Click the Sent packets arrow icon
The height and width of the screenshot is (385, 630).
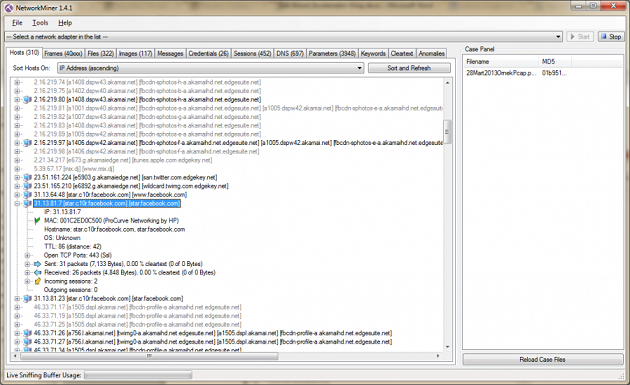37,264
